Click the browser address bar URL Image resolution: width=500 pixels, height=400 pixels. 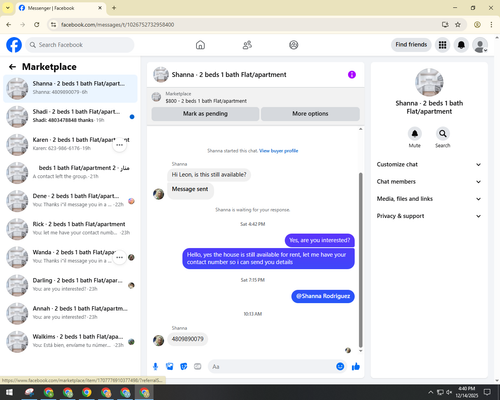coord(117,25)
